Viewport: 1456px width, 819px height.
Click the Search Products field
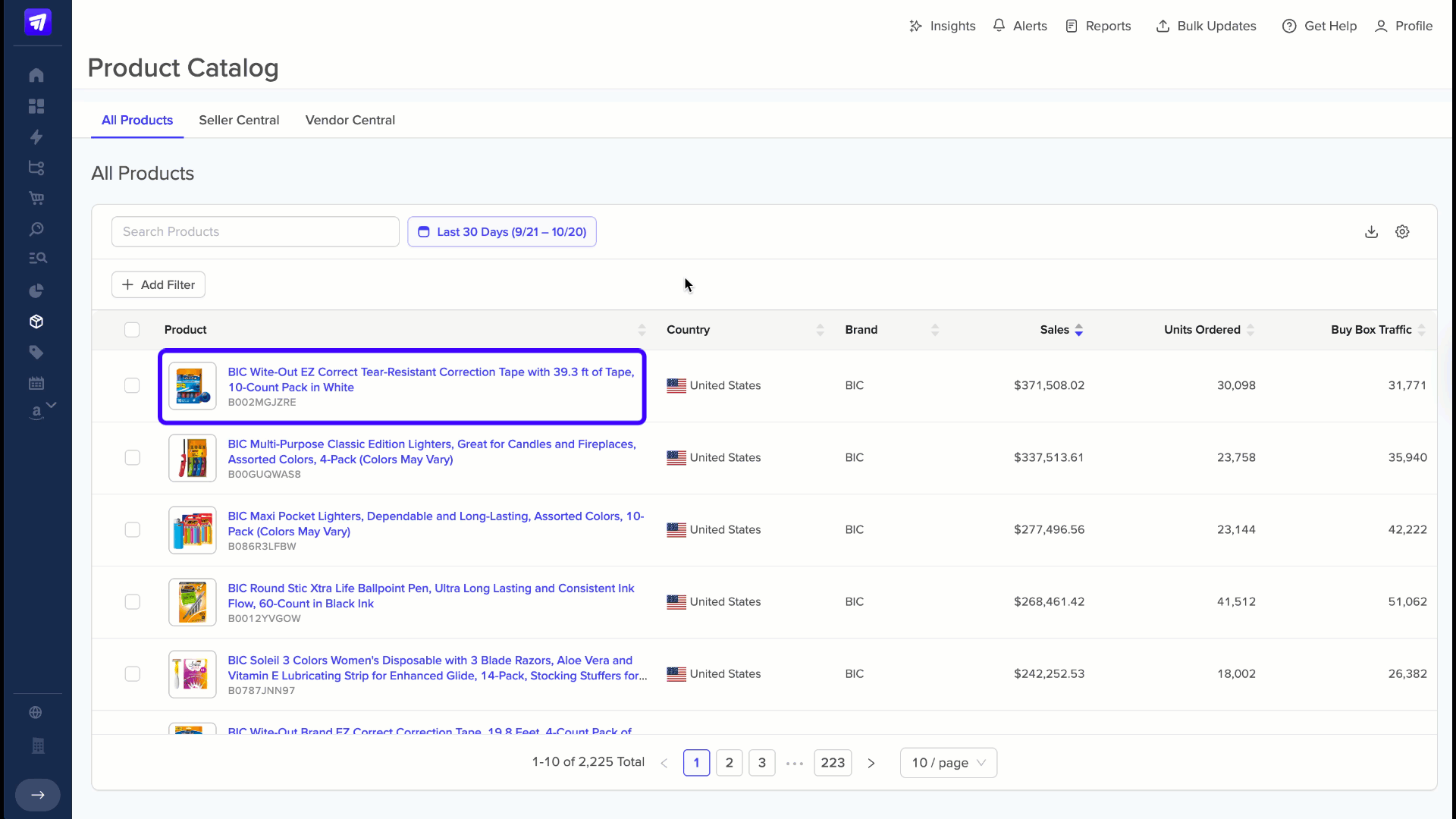[256, 232]
